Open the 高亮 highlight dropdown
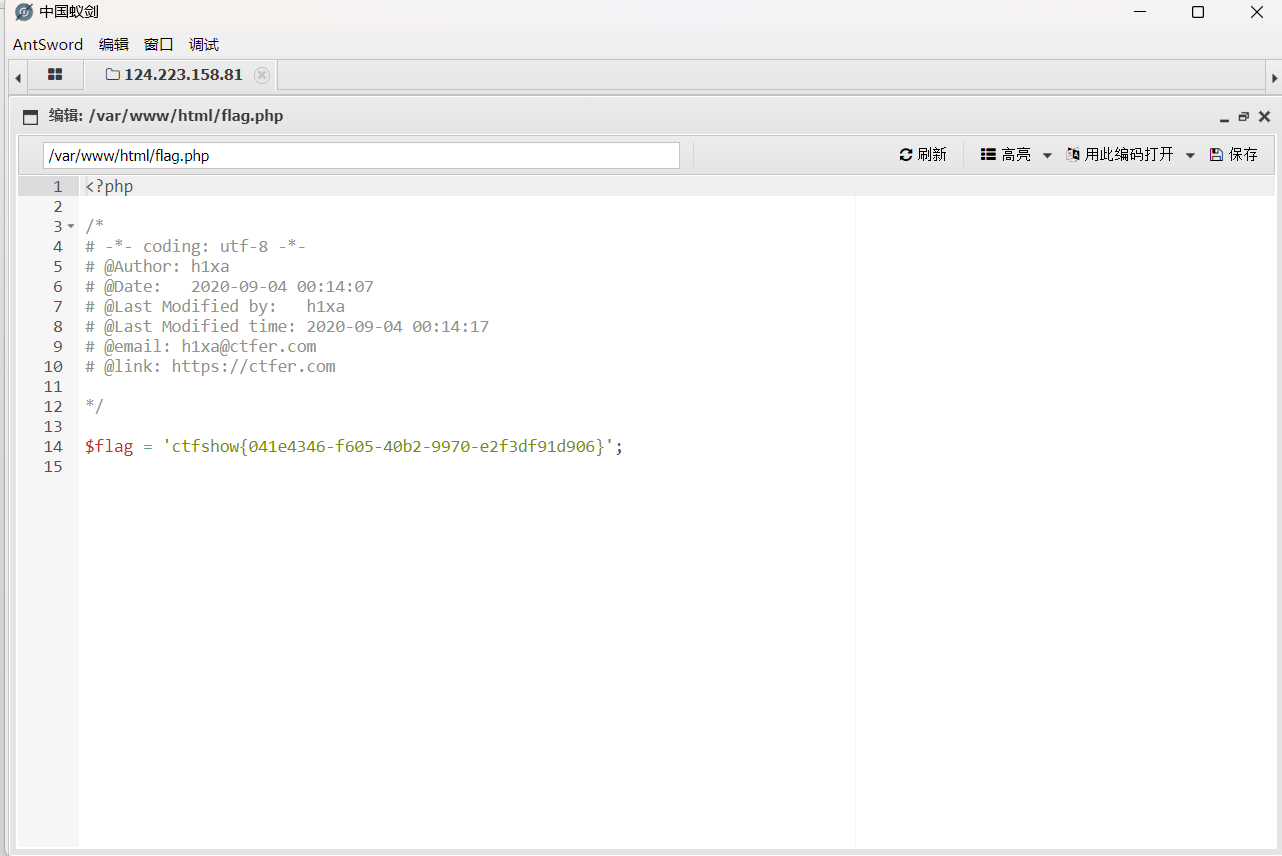Viewport: 1282px width, 856px height. coord(1016,155)
